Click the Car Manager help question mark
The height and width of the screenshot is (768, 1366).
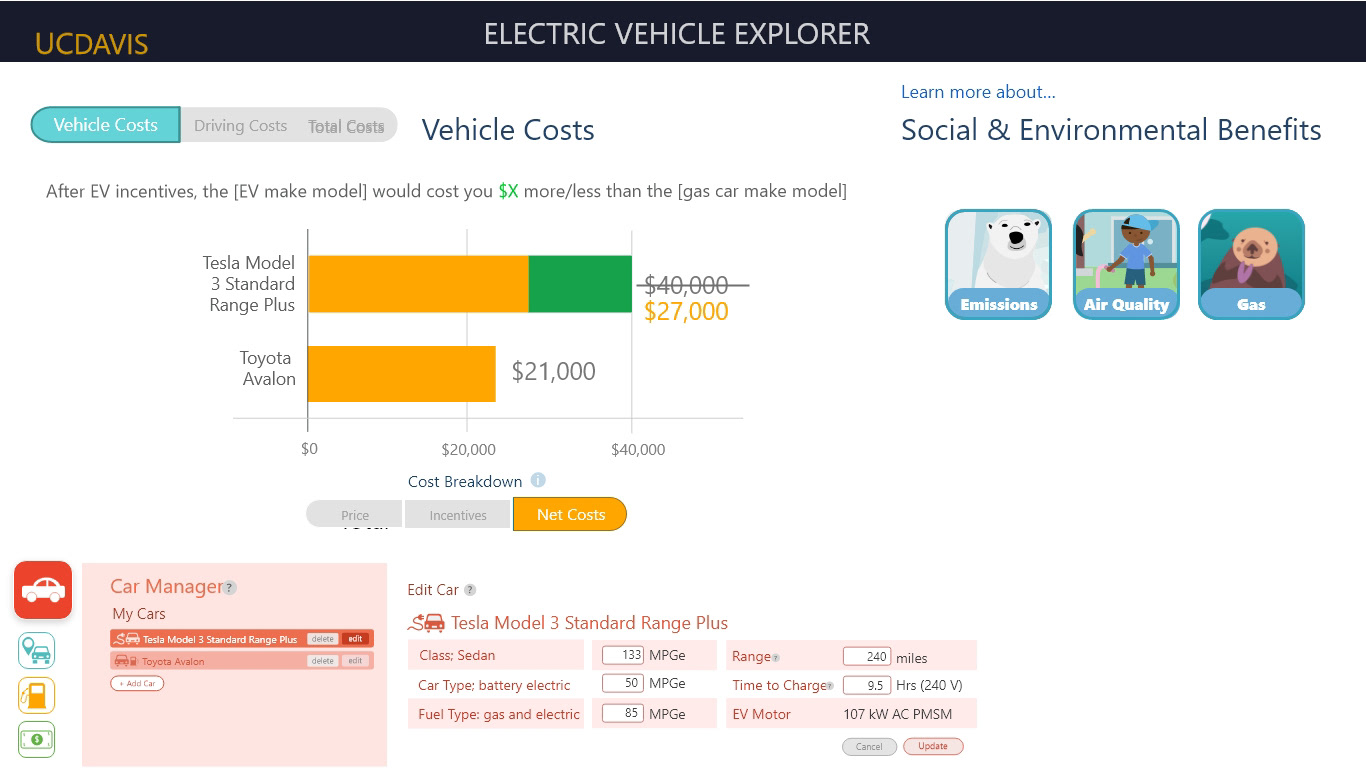click(x=230, y=588)
